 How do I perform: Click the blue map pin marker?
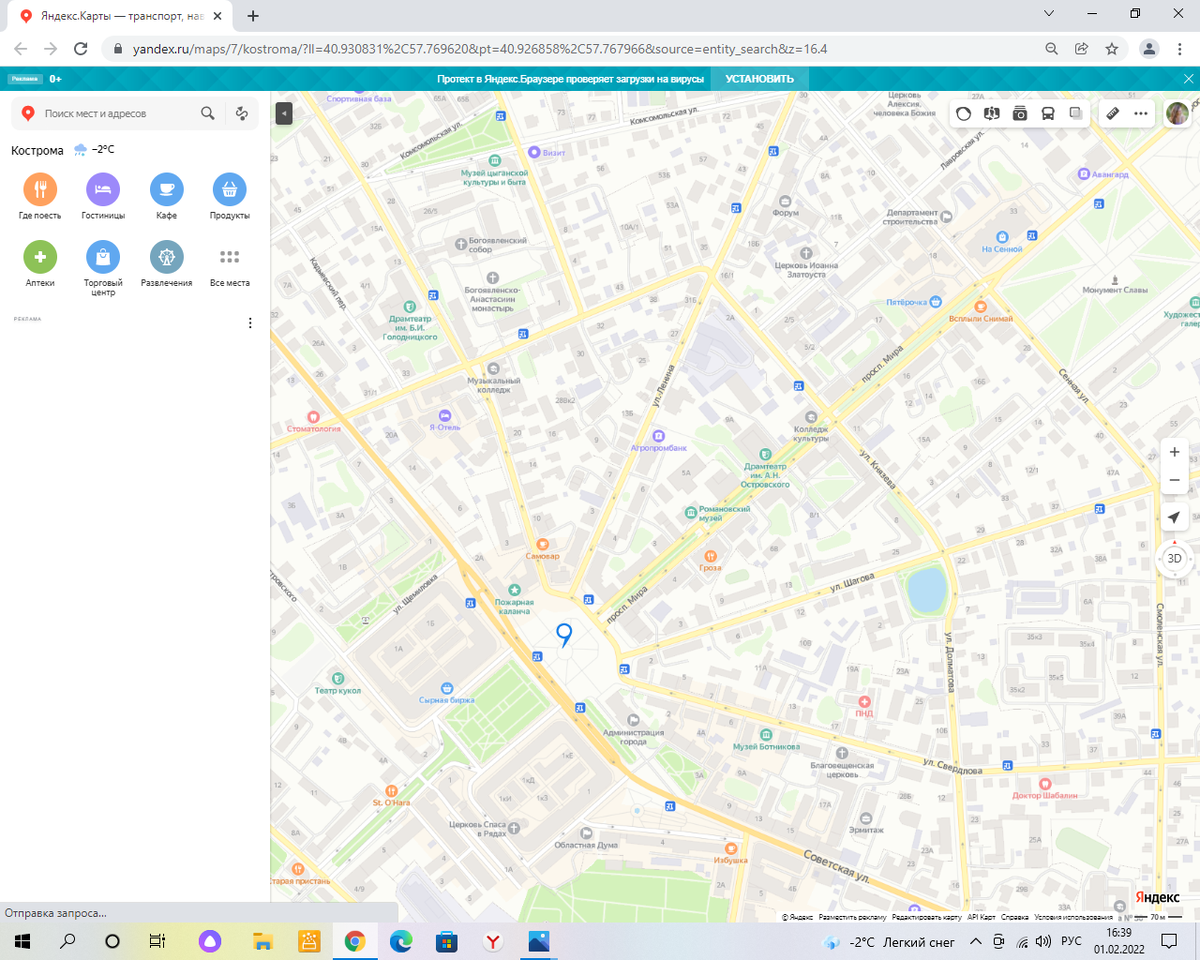pyautogui.click(x=564, y=635)
